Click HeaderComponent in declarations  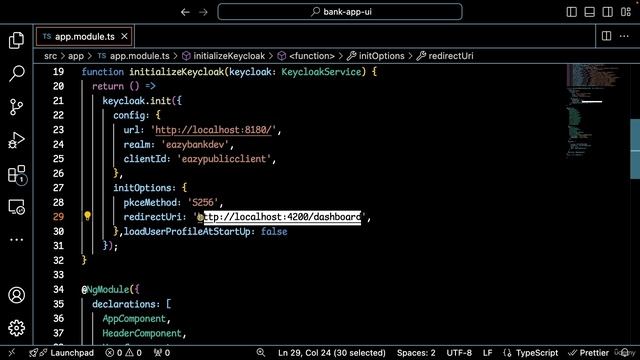coord(142,333)
